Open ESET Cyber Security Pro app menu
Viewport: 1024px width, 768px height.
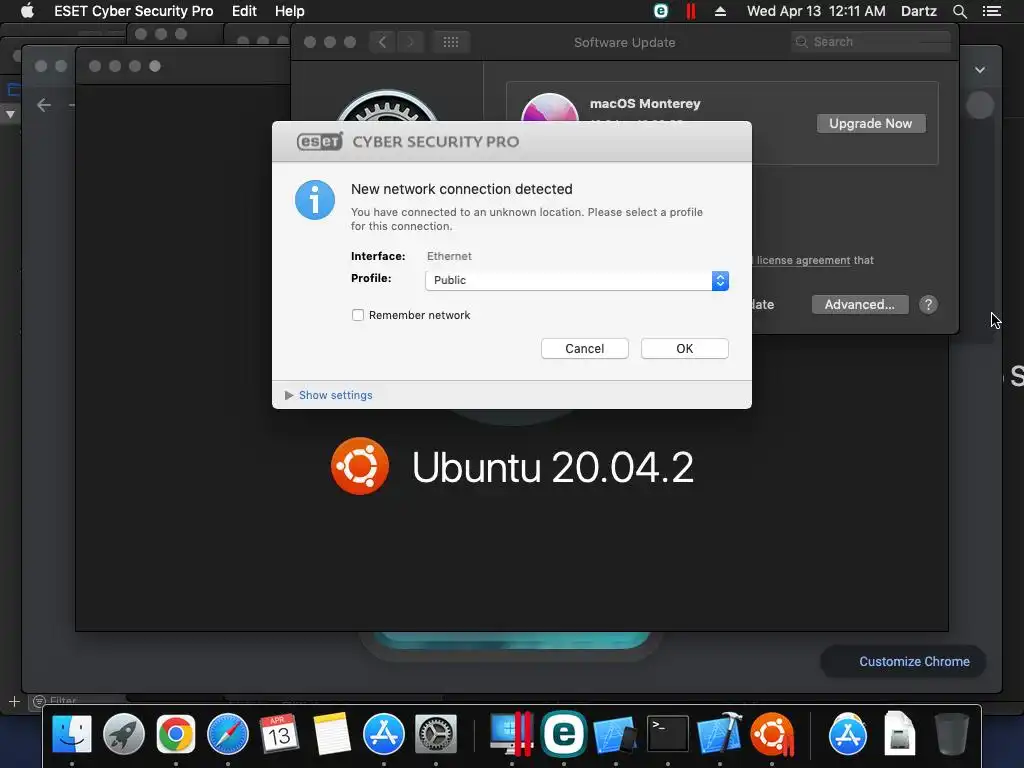133,11
